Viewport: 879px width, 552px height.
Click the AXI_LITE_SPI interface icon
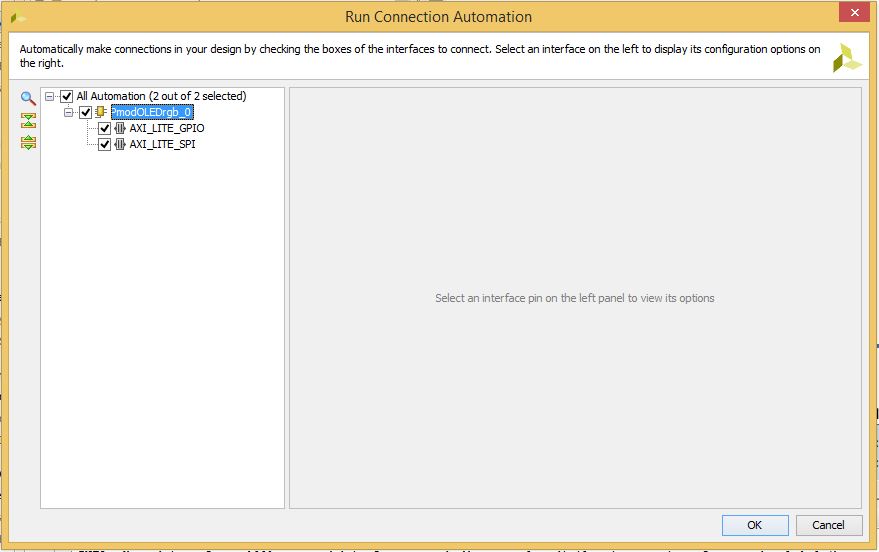point(120,144)
